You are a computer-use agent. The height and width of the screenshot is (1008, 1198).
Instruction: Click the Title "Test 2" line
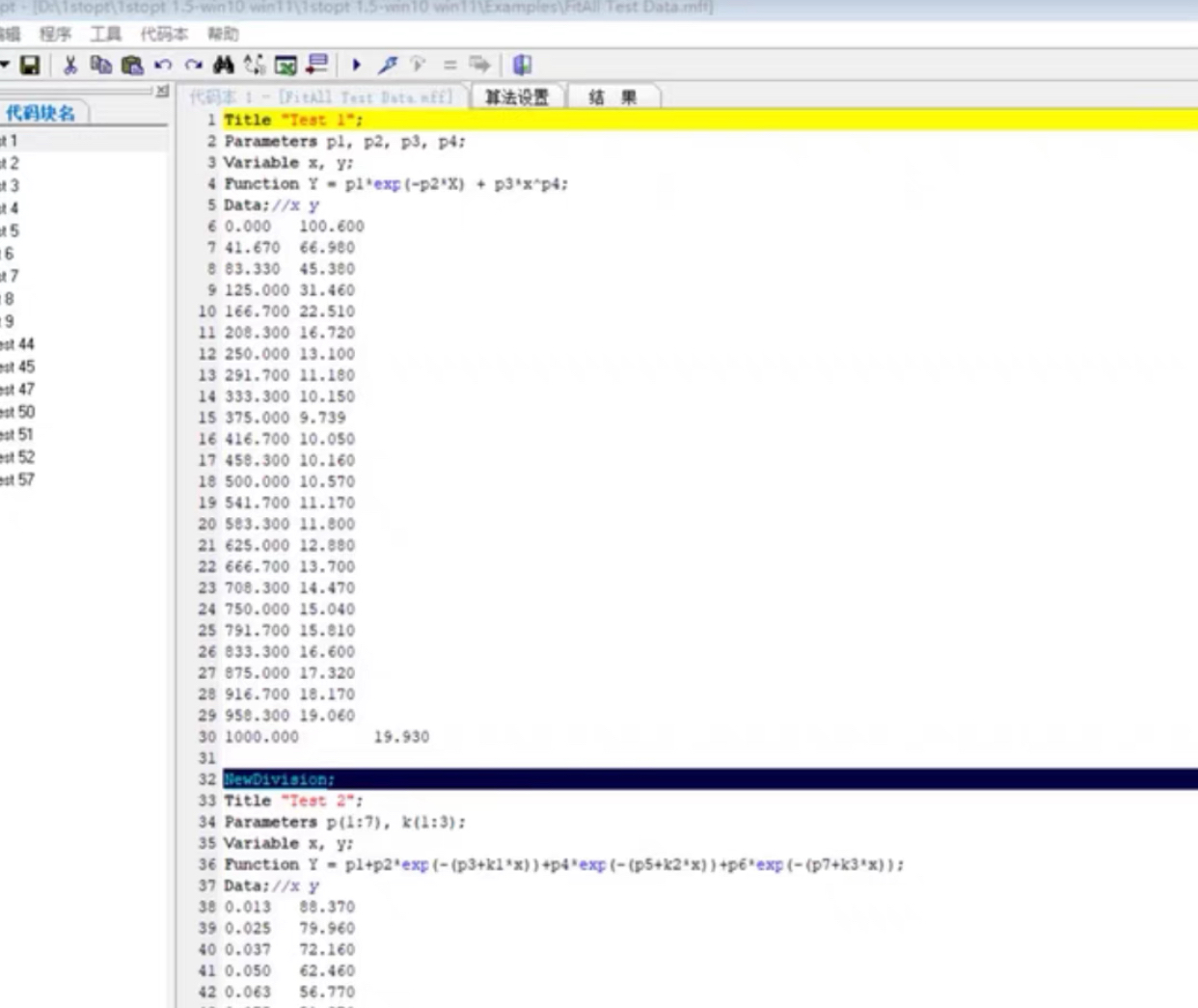(293, 801)
